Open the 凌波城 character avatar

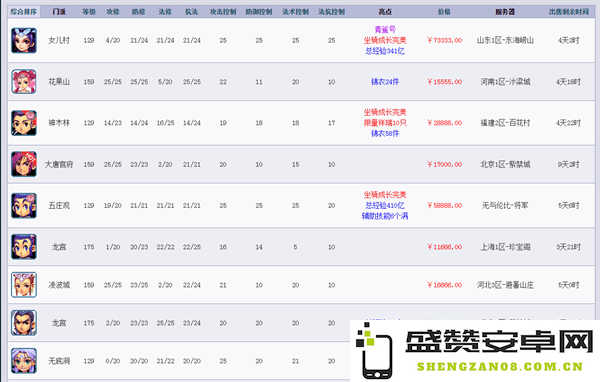24,285
